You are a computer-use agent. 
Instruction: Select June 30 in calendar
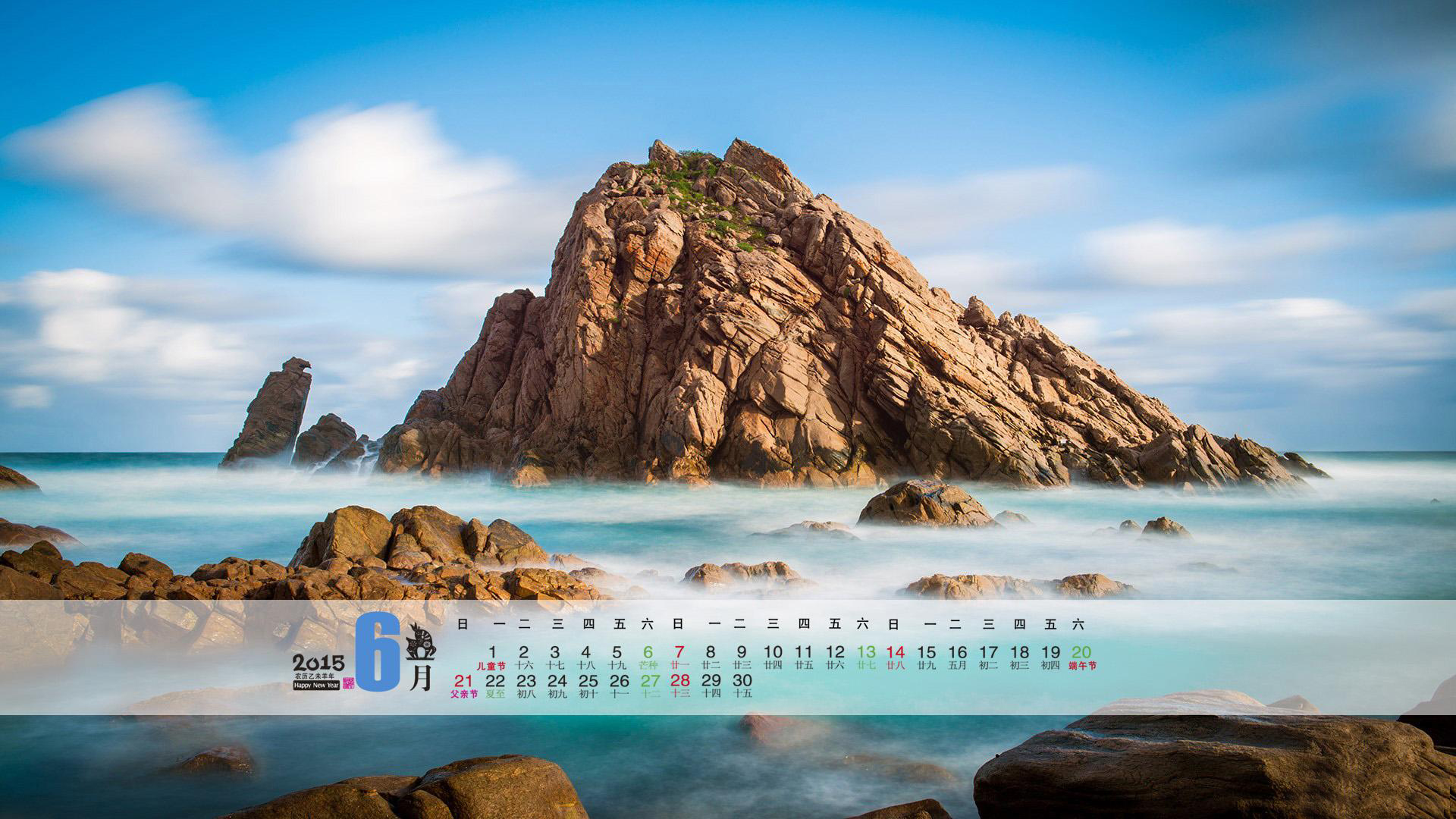[742, 681]
